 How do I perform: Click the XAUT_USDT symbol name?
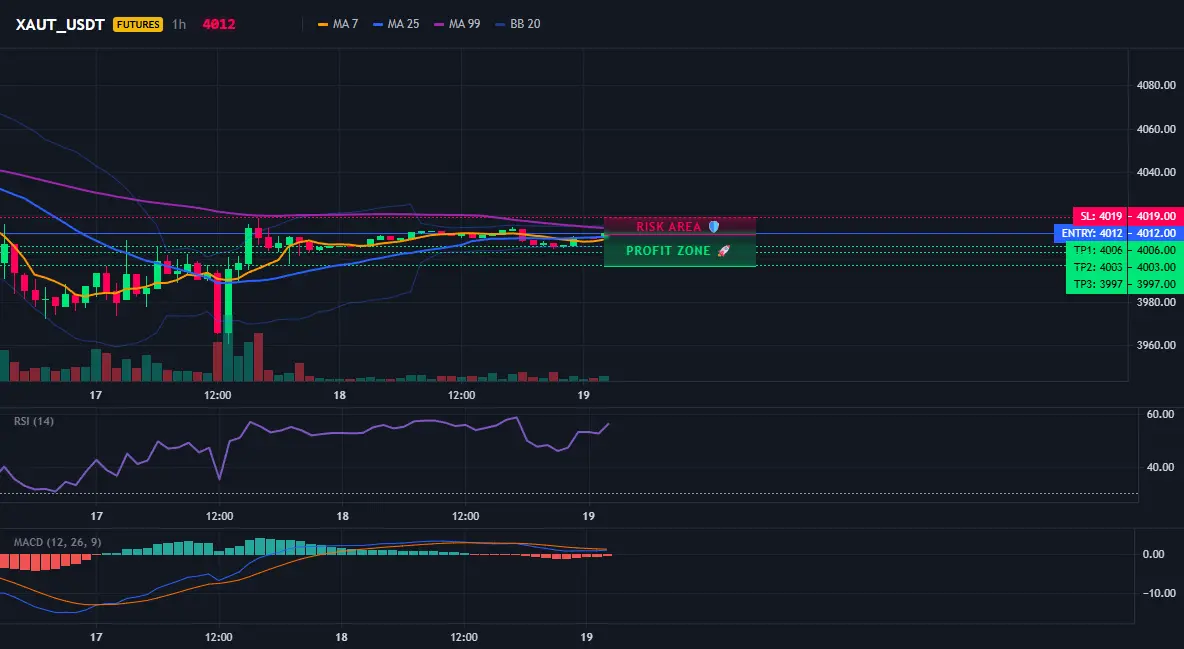[x=60, y=24]
